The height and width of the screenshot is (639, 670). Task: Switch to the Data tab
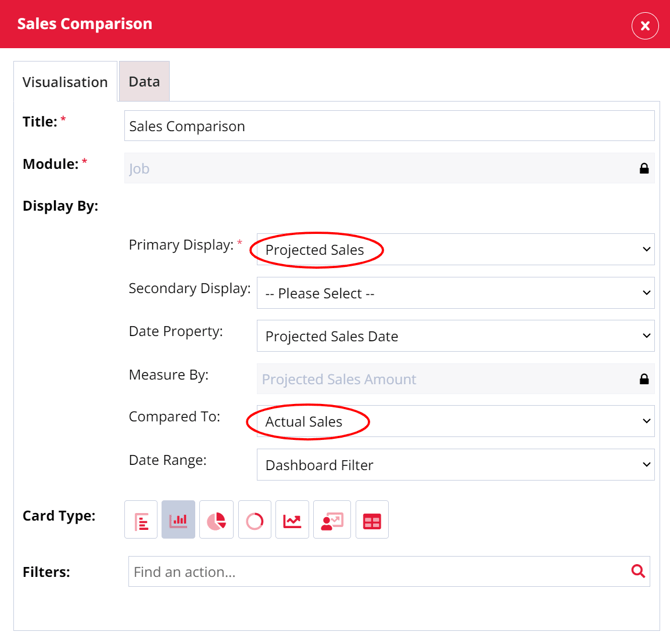tap(144, 81)
